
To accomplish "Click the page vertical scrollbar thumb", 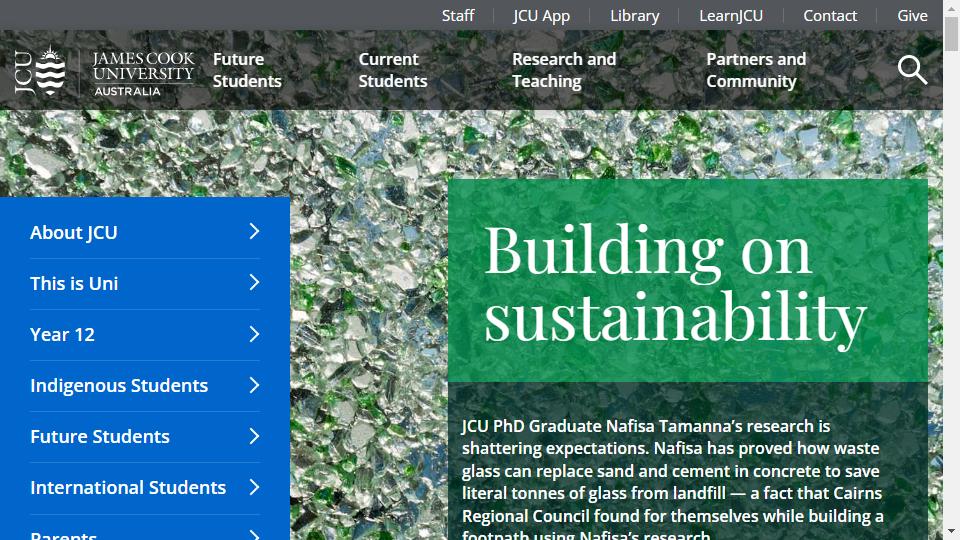I will point(951,35).
